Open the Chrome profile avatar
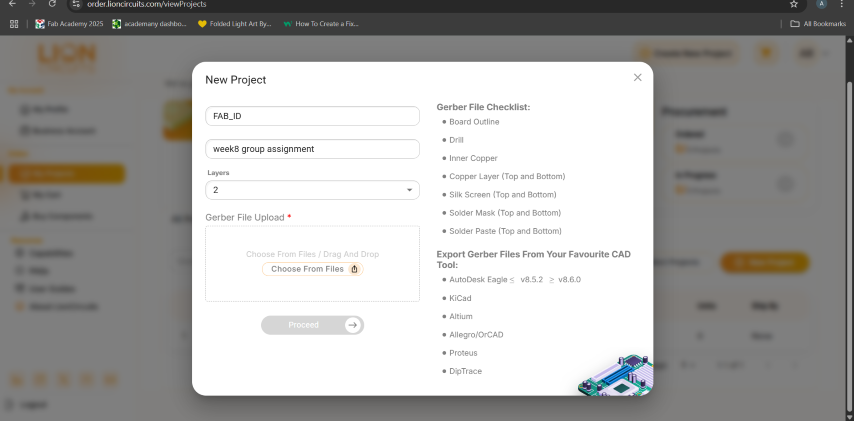 click(821, 4)
